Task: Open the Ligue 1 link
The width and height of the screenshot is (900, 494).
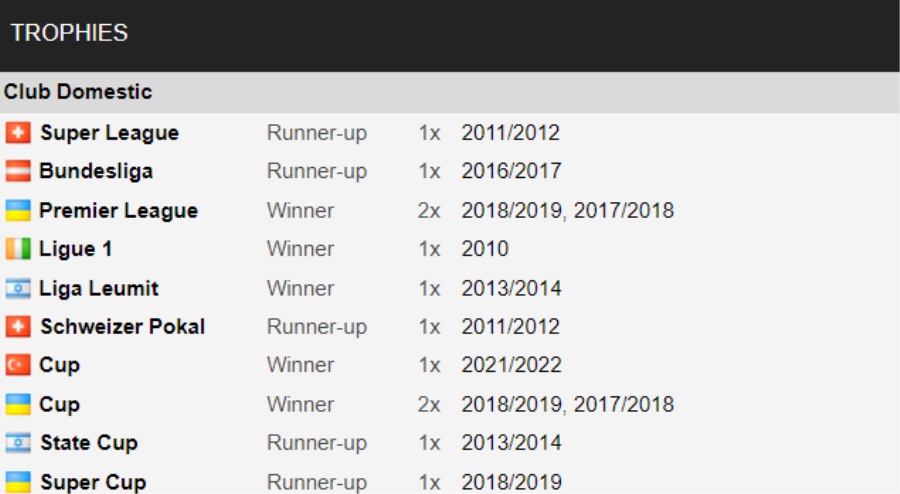Action: 75,249
